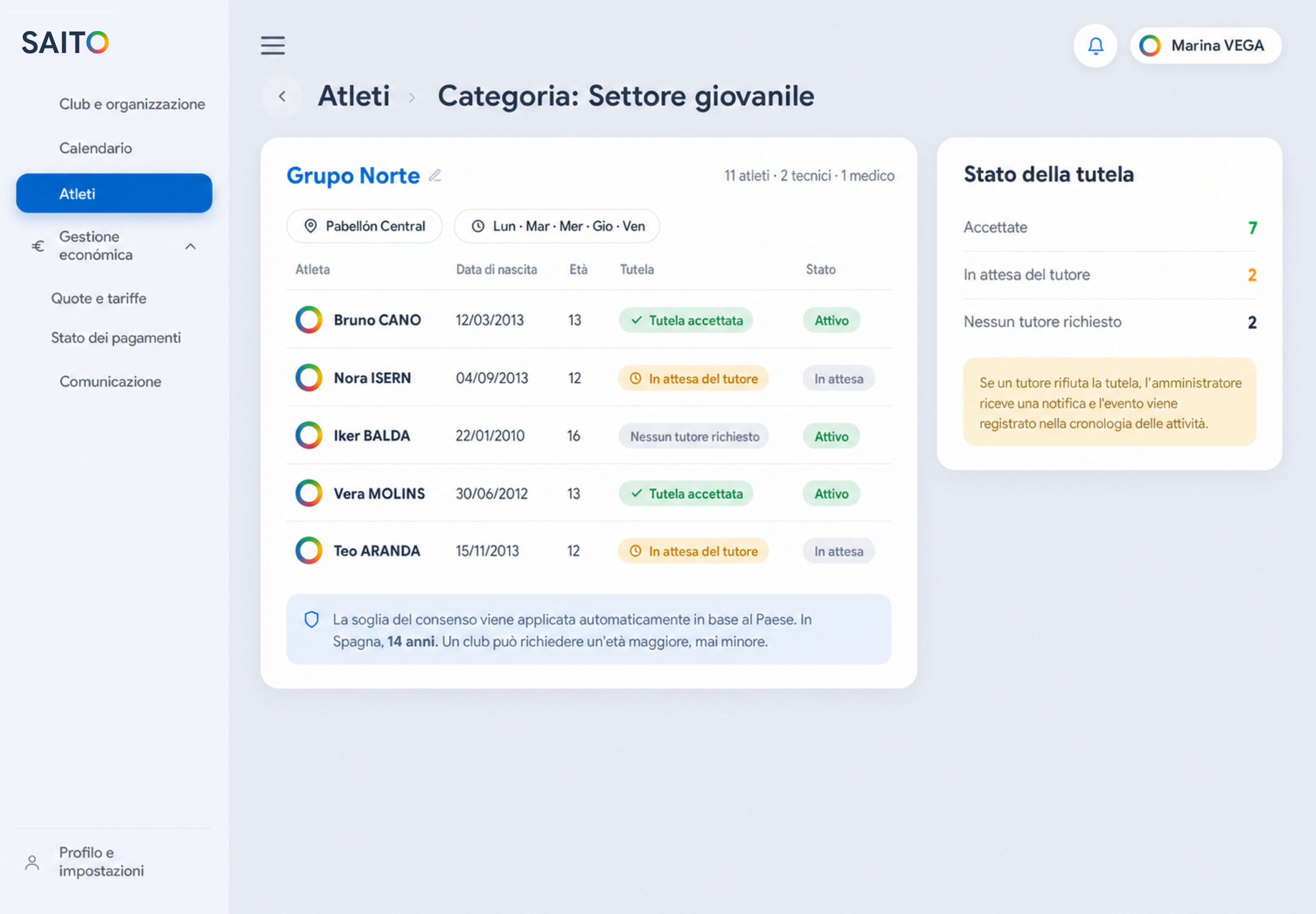Viewport: 1316px width, 914px height.
Task: Click Vera MOLINS's Attivo status badge
Action: [832, 493]
